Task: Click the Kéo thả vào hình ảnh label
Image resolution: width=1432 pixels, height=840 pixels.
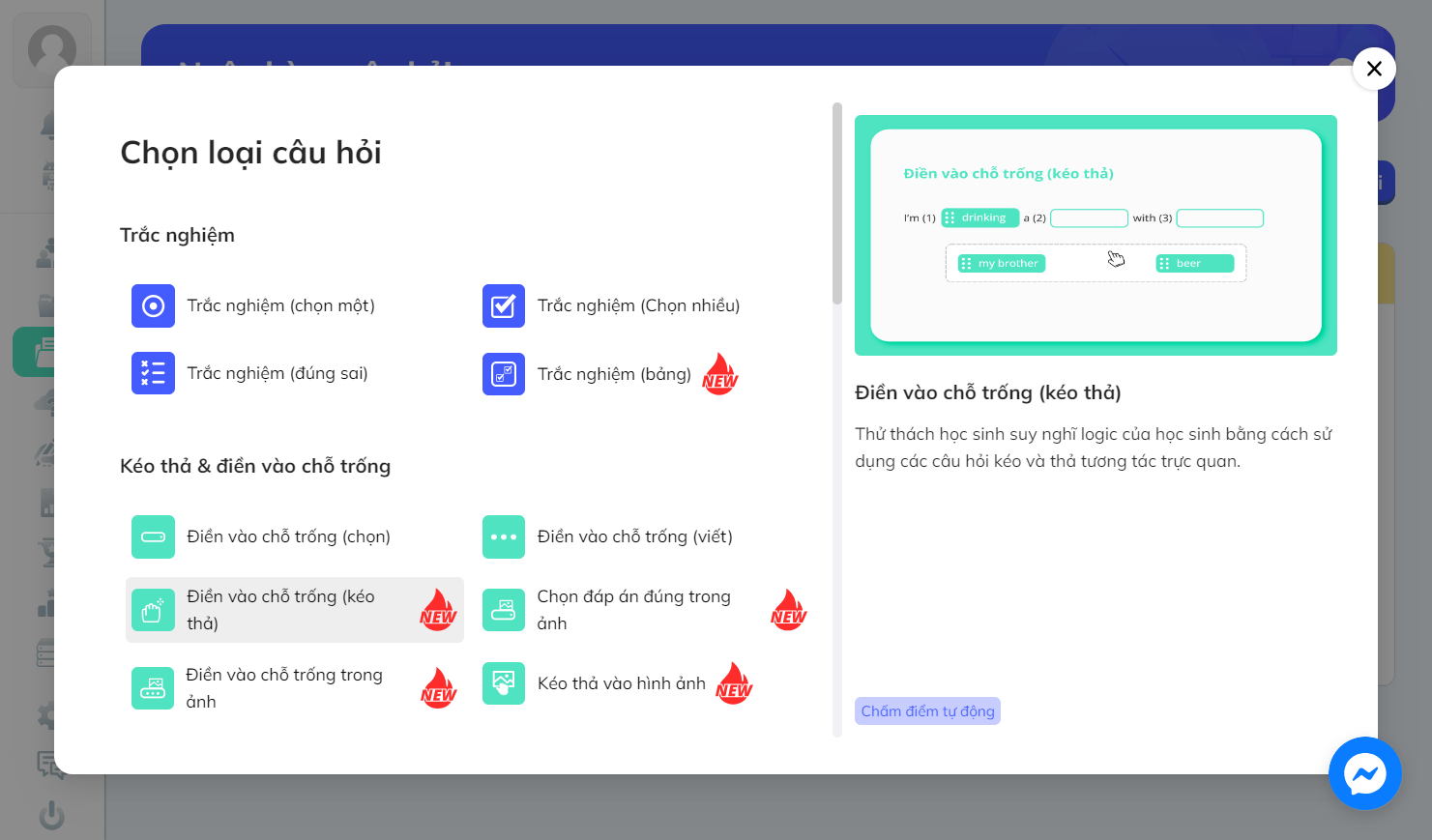Action: pos(621,683)
